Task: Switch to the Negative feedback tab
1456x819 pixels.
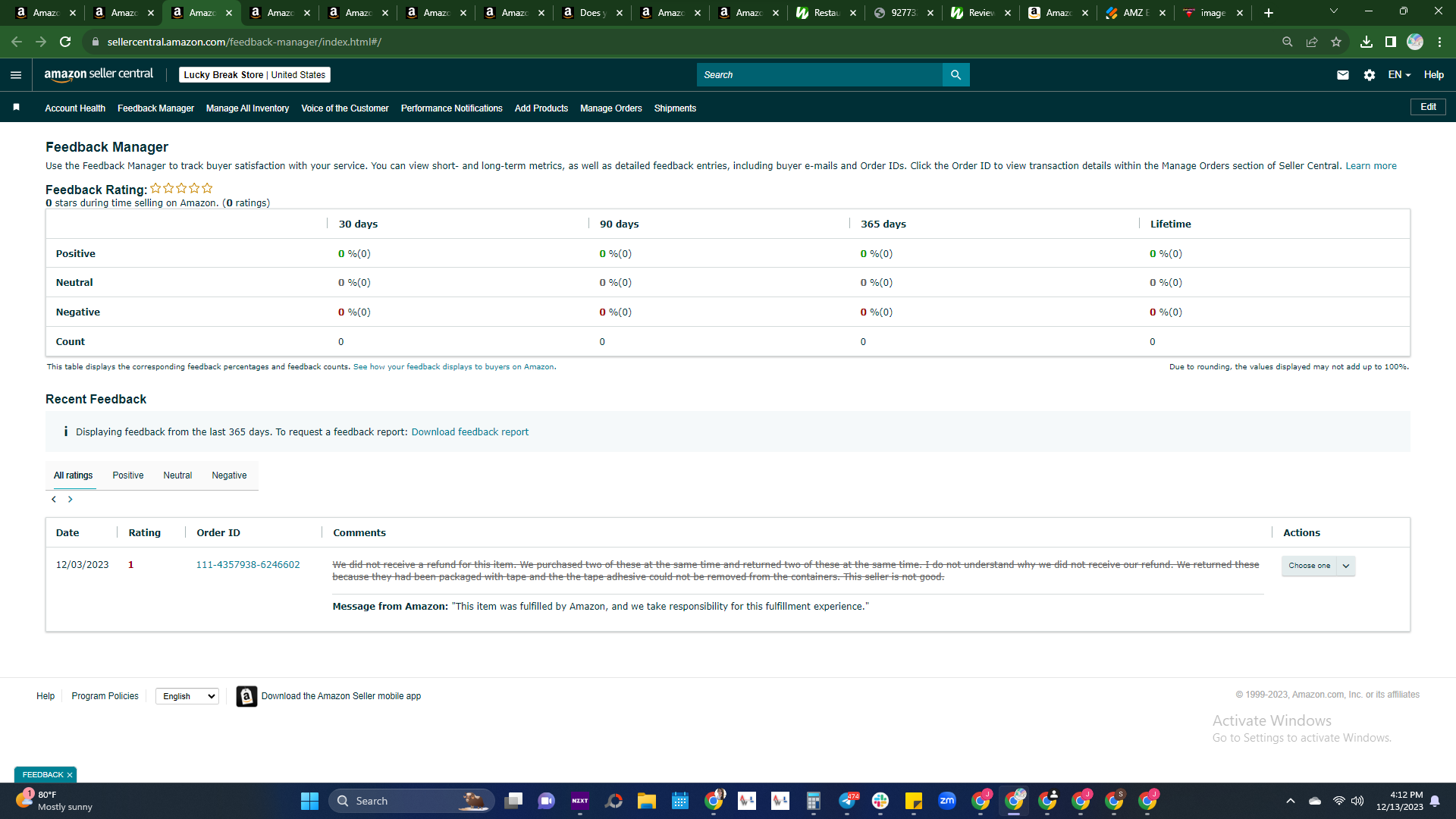Action: [229, 475]
